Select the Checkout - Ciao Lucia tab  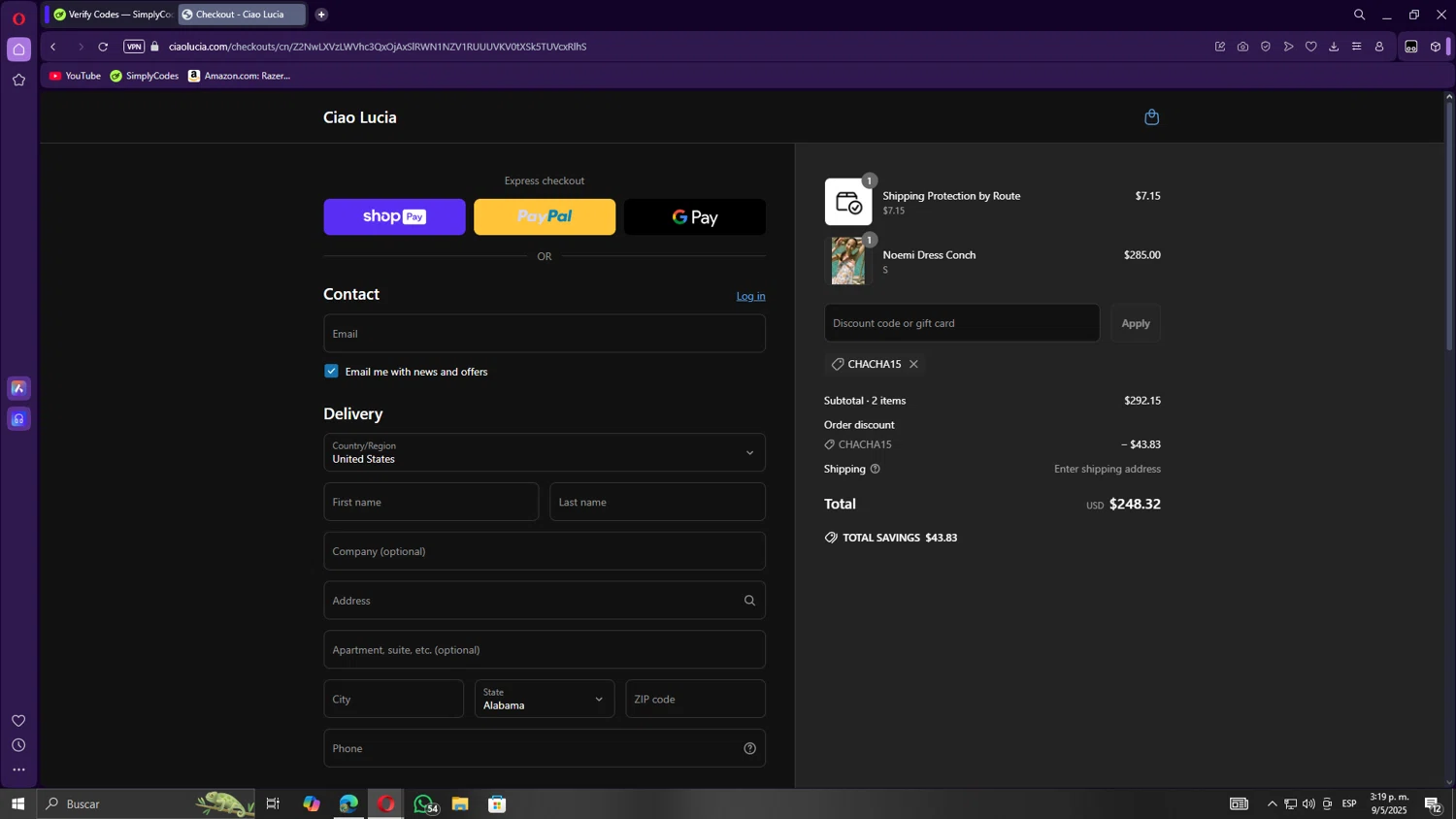[x=242, y=15]
